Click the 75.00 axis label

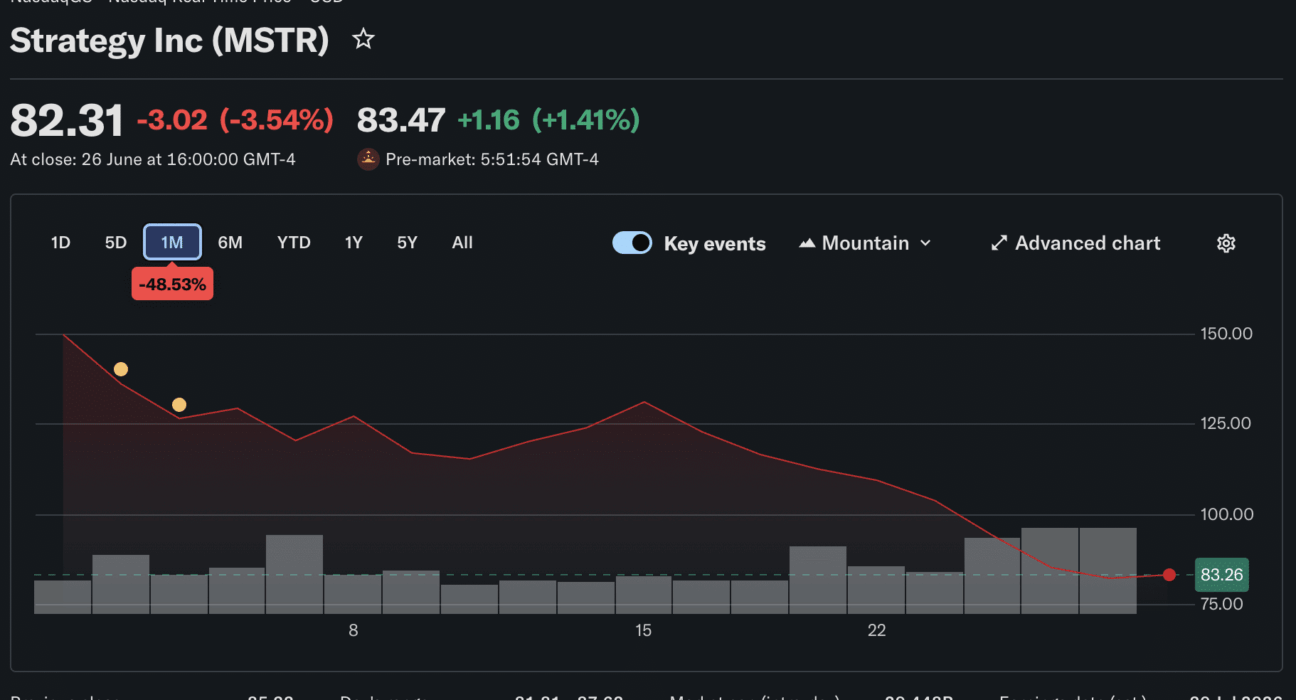click(x=1221, y=604)
